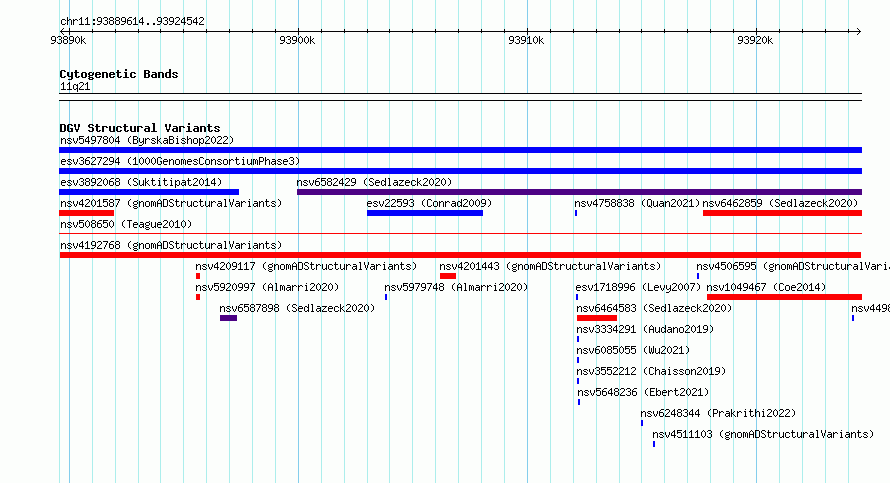Click the chr11:93889614..93924542 region label
The width and height of the screenshot is (890, 483).
point(132,21)
